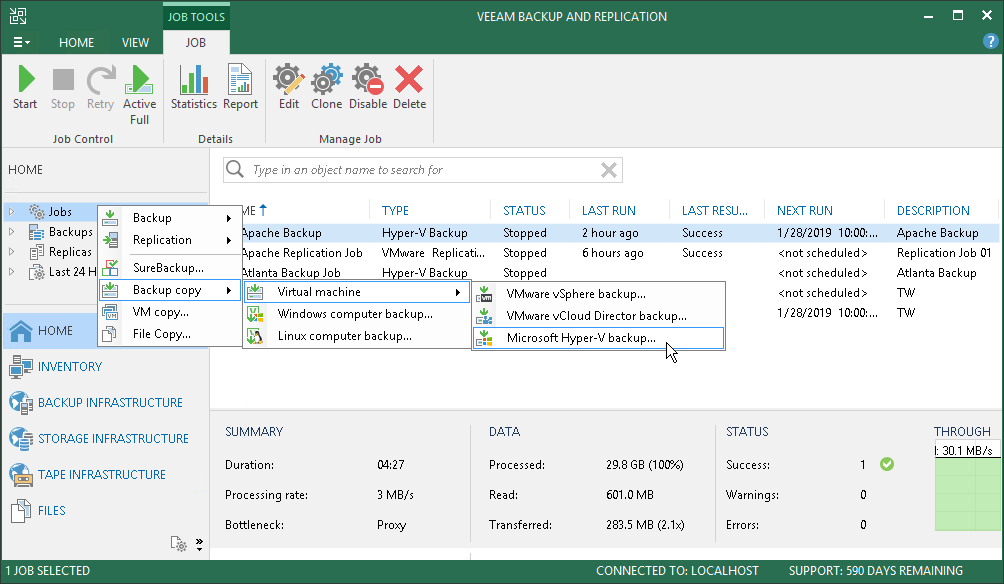Choose VM copy... menu entry

(x=169, y=312)
